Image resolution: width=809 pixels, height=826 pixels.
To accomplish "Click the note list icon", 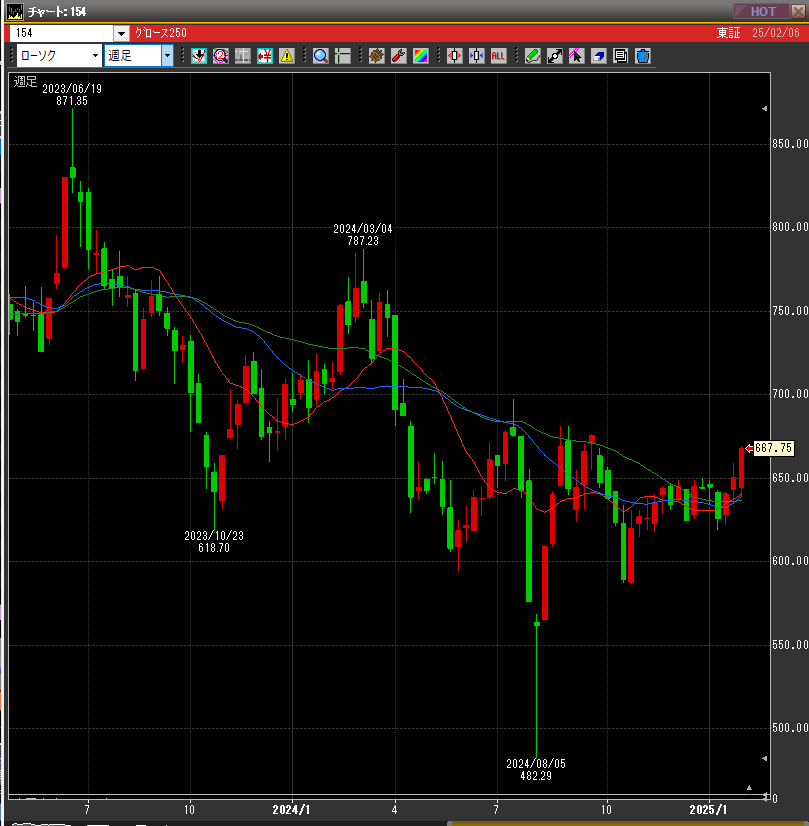I will point(620,56).
